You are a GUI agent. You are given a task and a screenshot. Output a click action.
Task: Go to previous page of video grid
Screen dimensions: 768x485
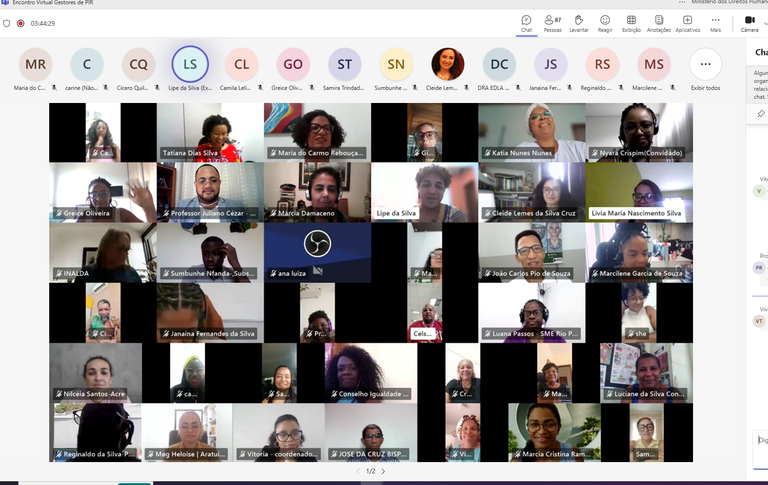(358, 471)
